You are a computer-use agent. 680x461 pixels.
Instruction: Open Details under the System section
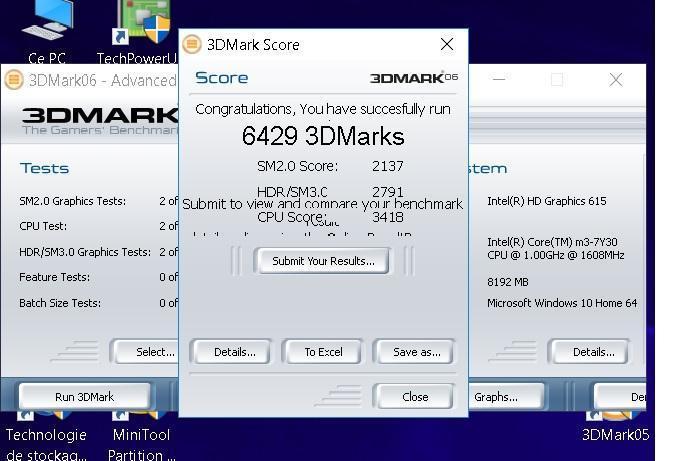(593, 352)
